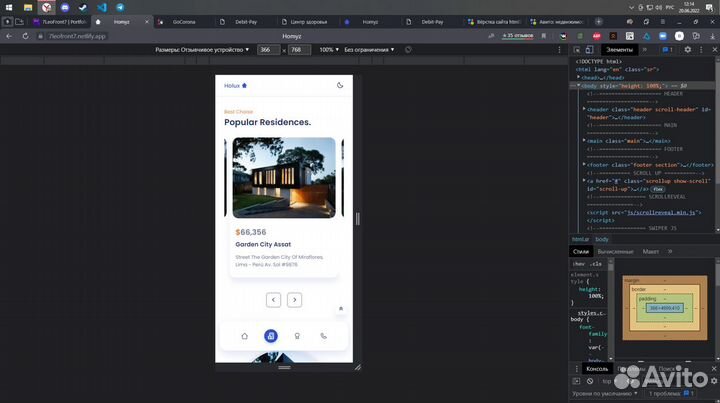Click the scroll-up arrow button on page
The width and height of the screenshot is (720, 403).
pos(340,309)
